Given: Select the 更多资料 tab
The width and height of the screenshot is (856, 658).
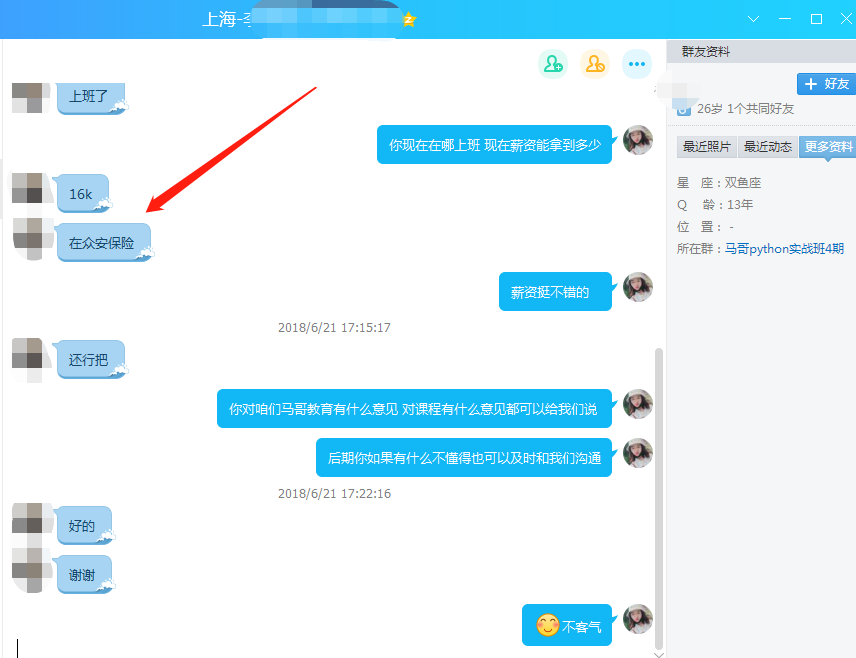Looking at the screenshot, I should tap(828, 147).
